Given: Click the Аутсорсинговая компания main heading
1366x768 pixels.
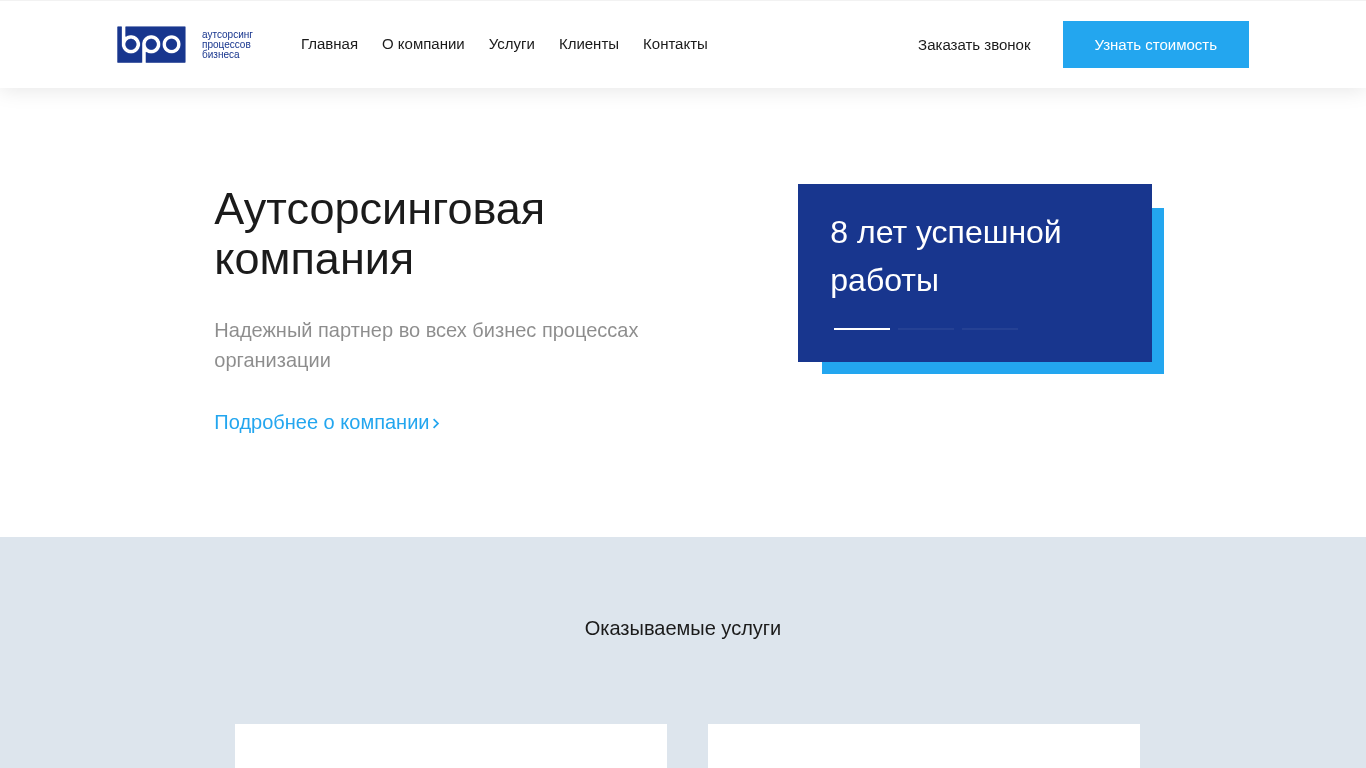Looking at the screenshot, I should tap(379, 234).
